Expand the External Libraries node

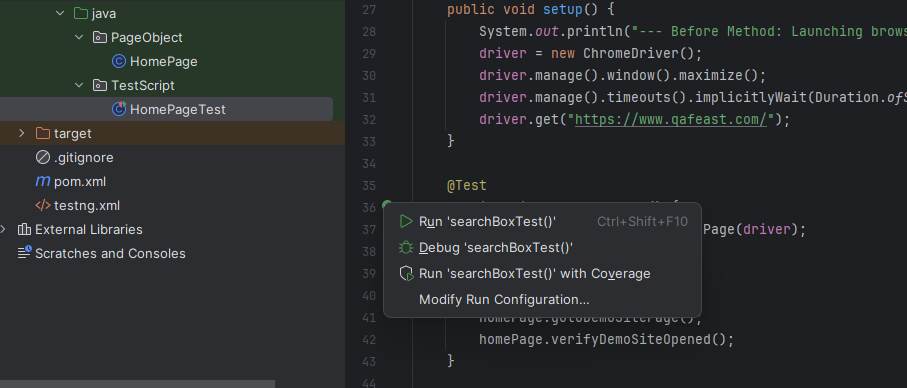coord(3,230)
